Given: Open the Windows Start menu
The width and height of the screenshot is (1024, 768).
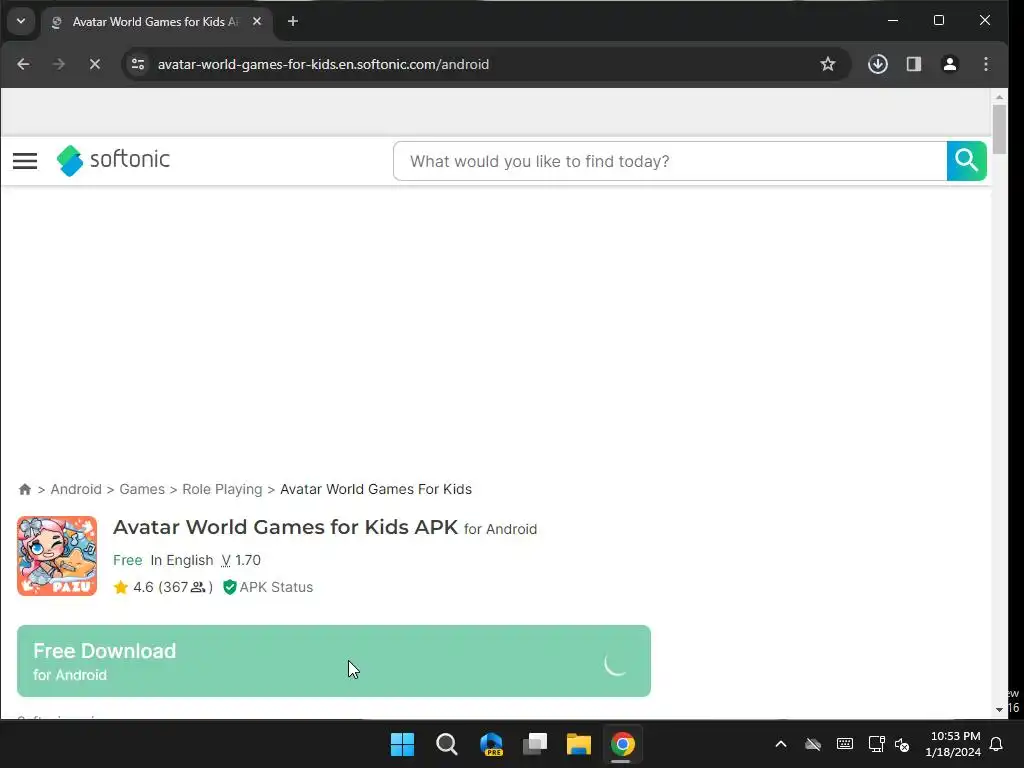Looking at the screenshot, I should coord(402,744).
